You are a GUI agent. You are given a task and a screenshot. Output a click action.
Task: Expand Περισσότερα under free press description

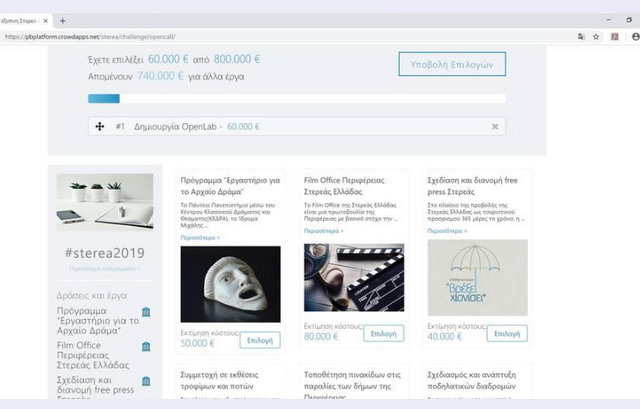446,231
